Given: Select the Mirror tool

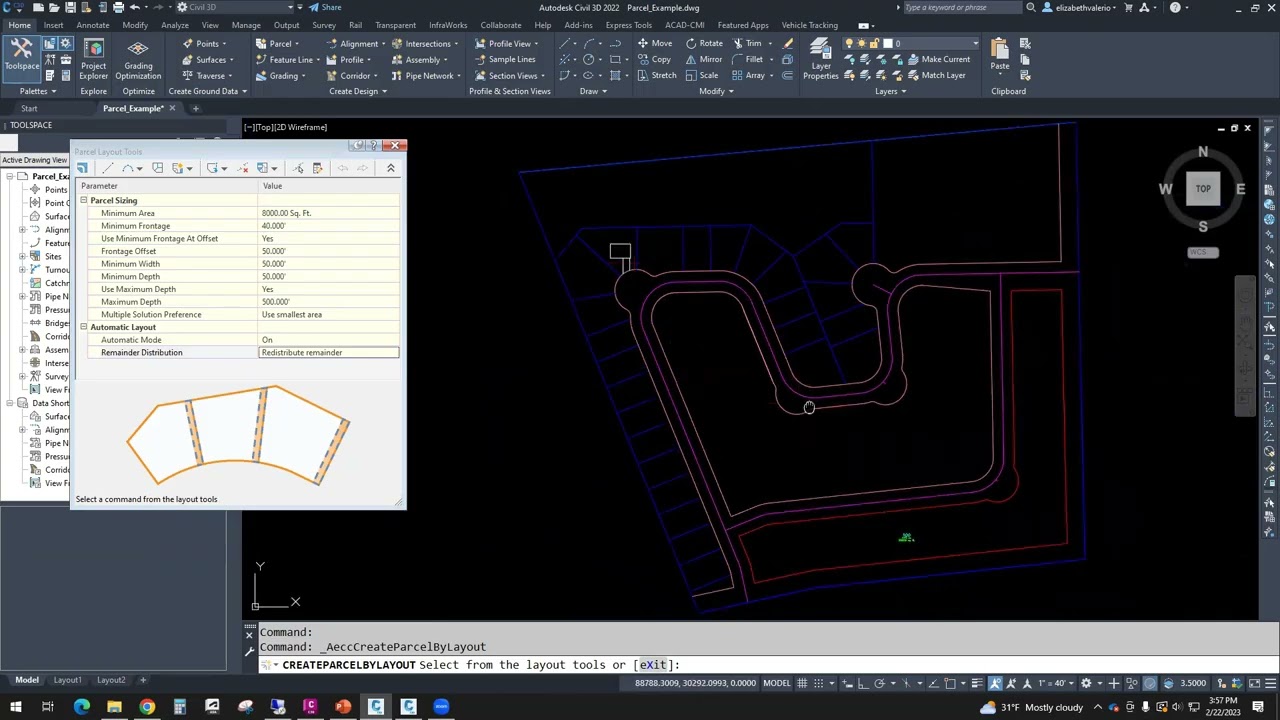Looking at the screenshot, I should [703, 59].
